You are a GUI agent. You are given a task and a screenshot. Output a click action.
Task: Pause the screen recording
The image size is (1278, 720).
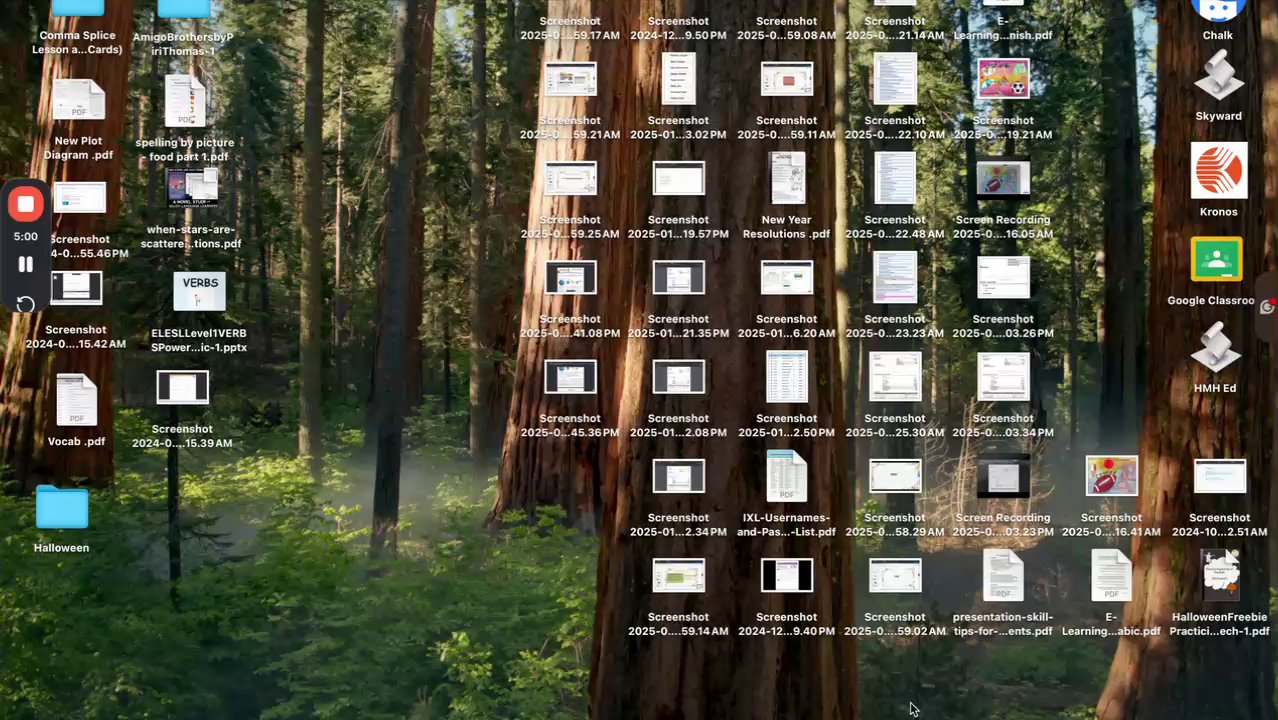click(26, 264)
